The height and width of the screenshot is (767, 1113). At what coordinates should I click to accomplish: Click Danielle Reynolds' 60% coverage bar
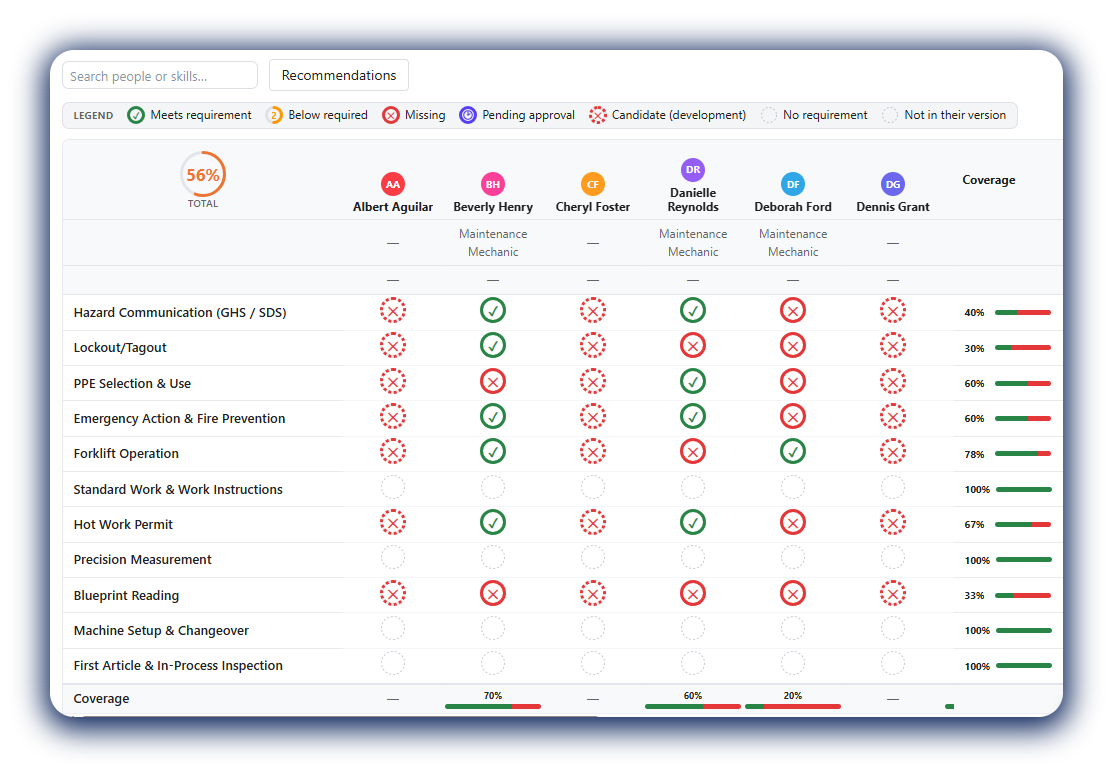click(x=693, y=706)
